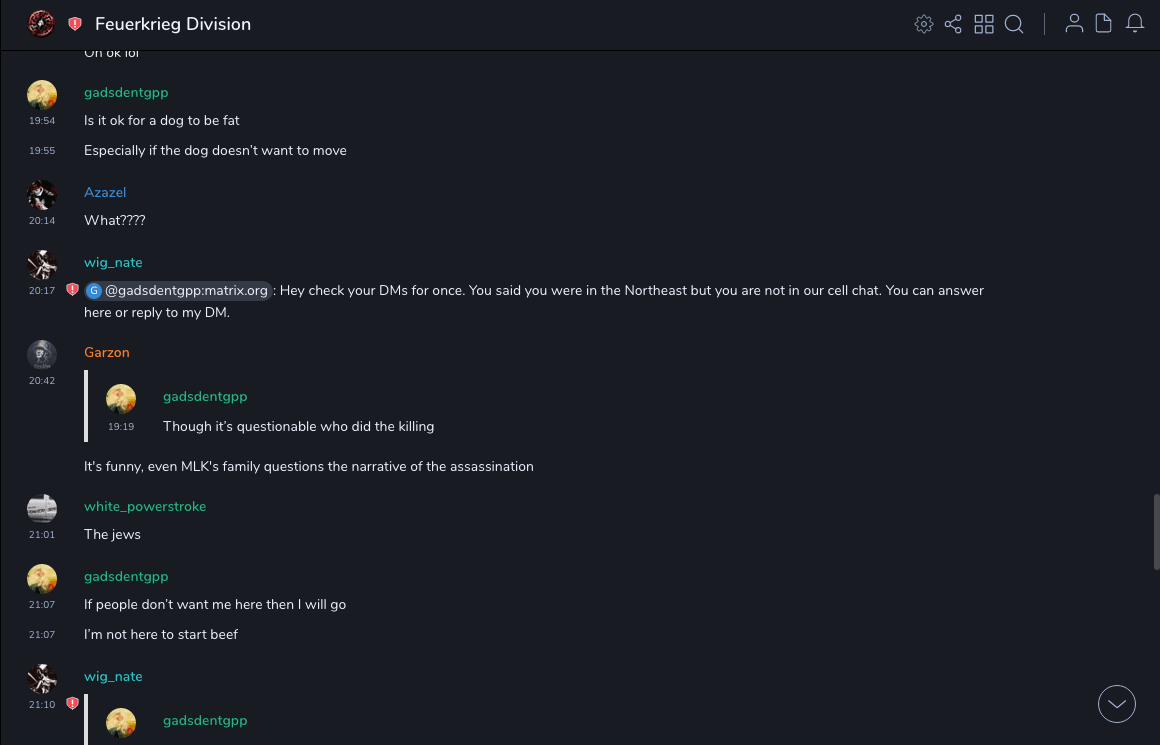1160x745 pixels.
Task: Click the quoted 19:19 reply in Garzon's message
Action: coord(298,426)
